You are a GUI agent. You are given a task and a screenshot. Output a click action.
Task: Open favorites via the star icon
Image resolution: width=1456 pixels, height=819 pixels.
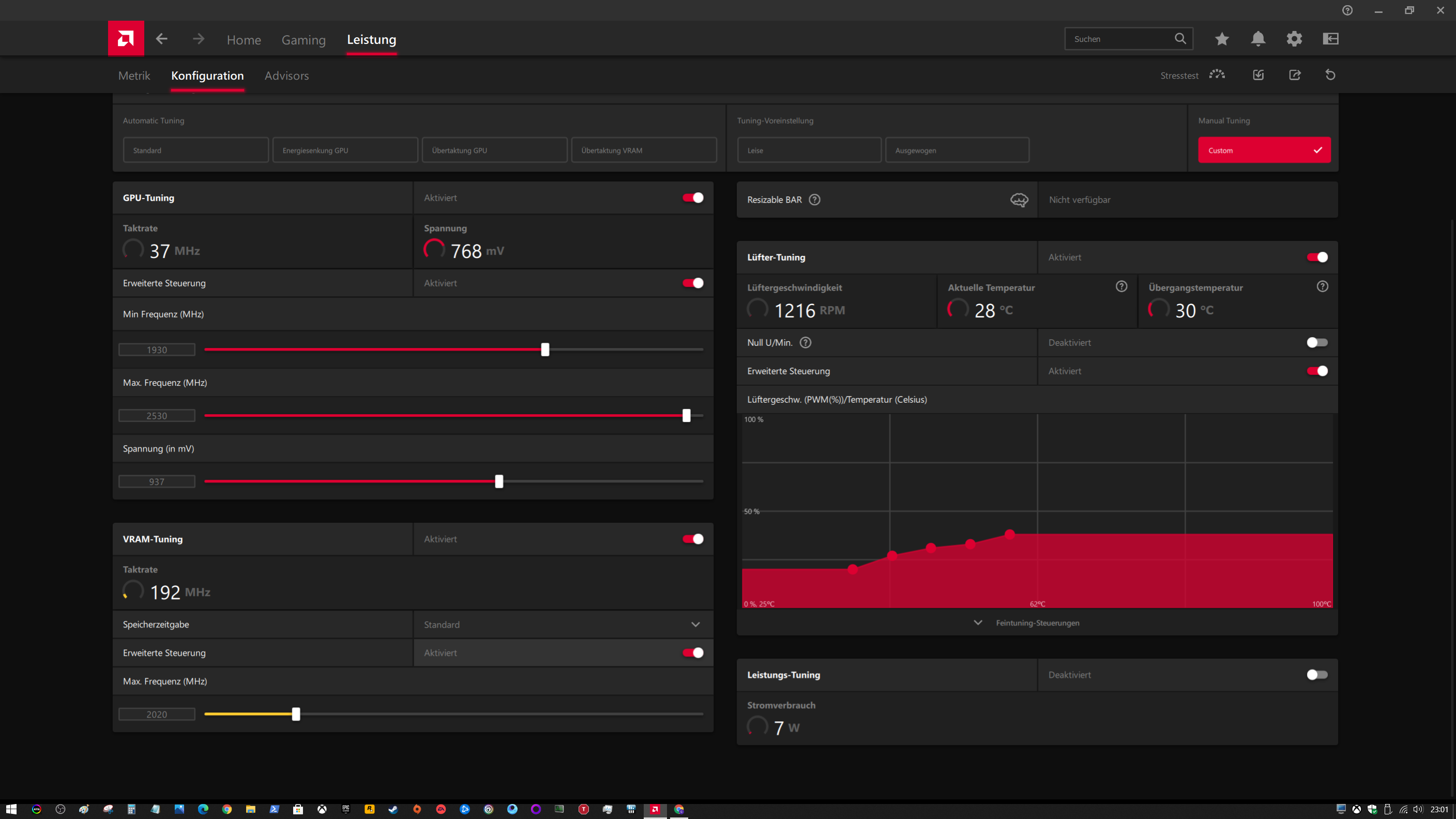click(1221, 39)
